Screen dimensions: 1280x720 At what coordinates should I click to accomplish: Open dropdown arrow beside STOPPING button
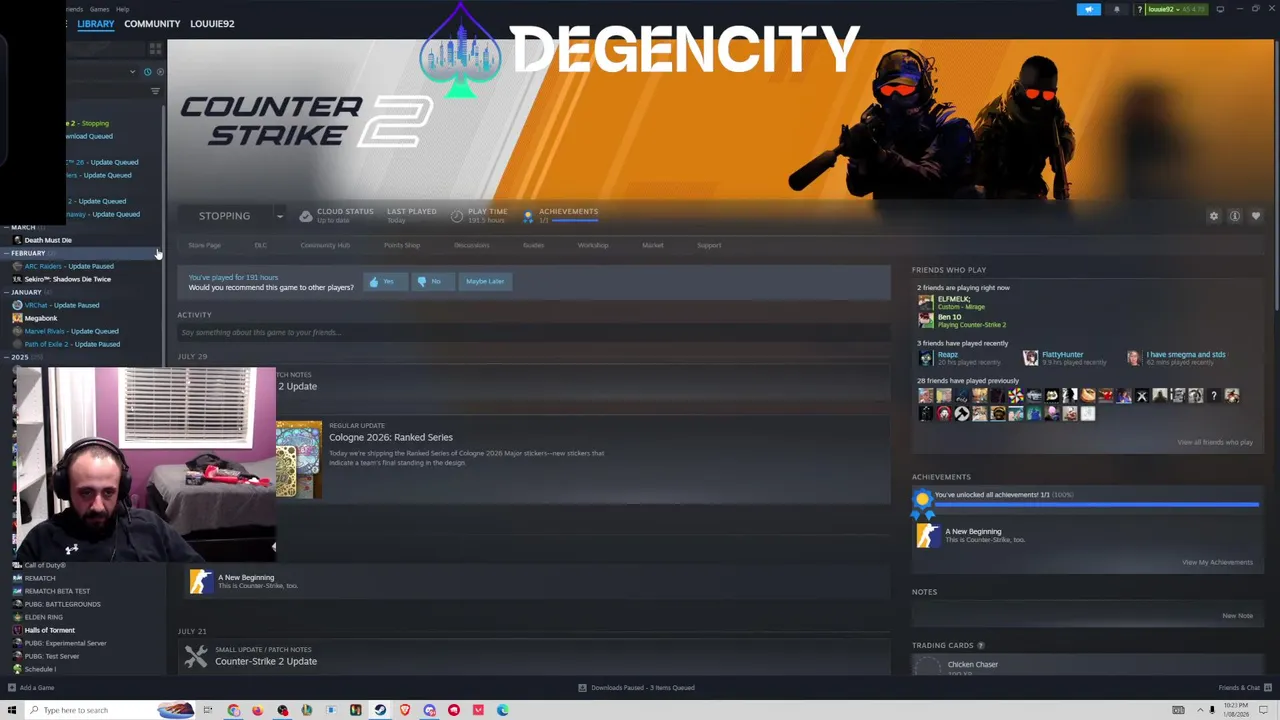pos(280,216)
